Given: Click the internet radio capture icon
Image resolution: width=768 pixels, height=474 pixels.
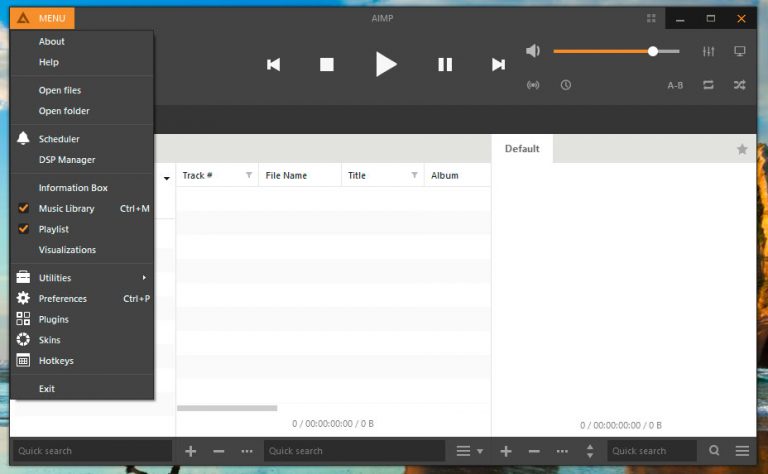Looking at the screenshot, I should (x=533, y=85).
